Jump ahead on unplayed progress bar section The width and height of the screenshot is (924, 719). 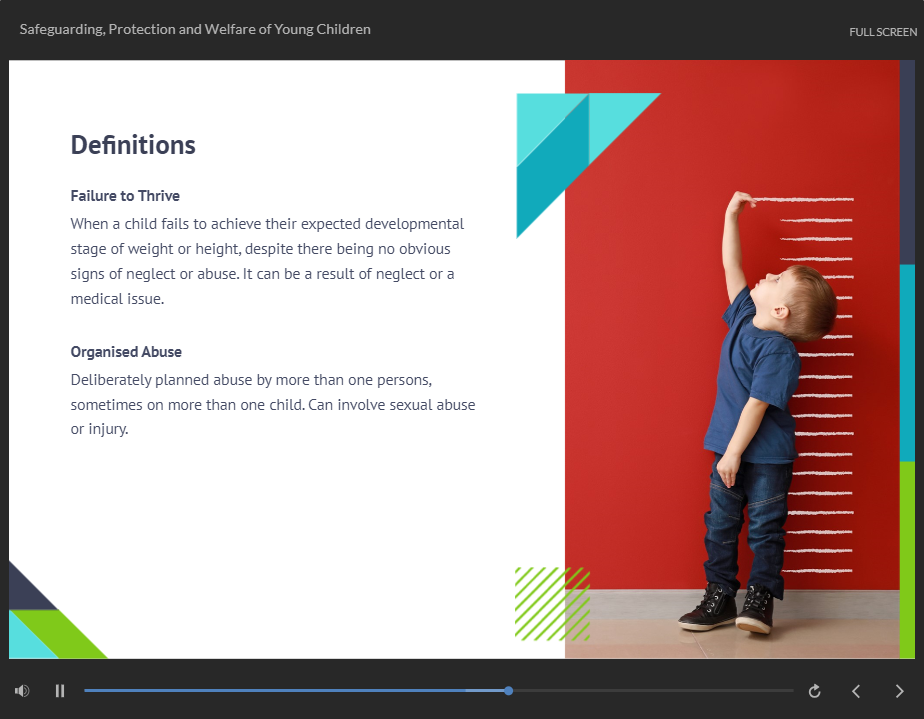point(650,691)
